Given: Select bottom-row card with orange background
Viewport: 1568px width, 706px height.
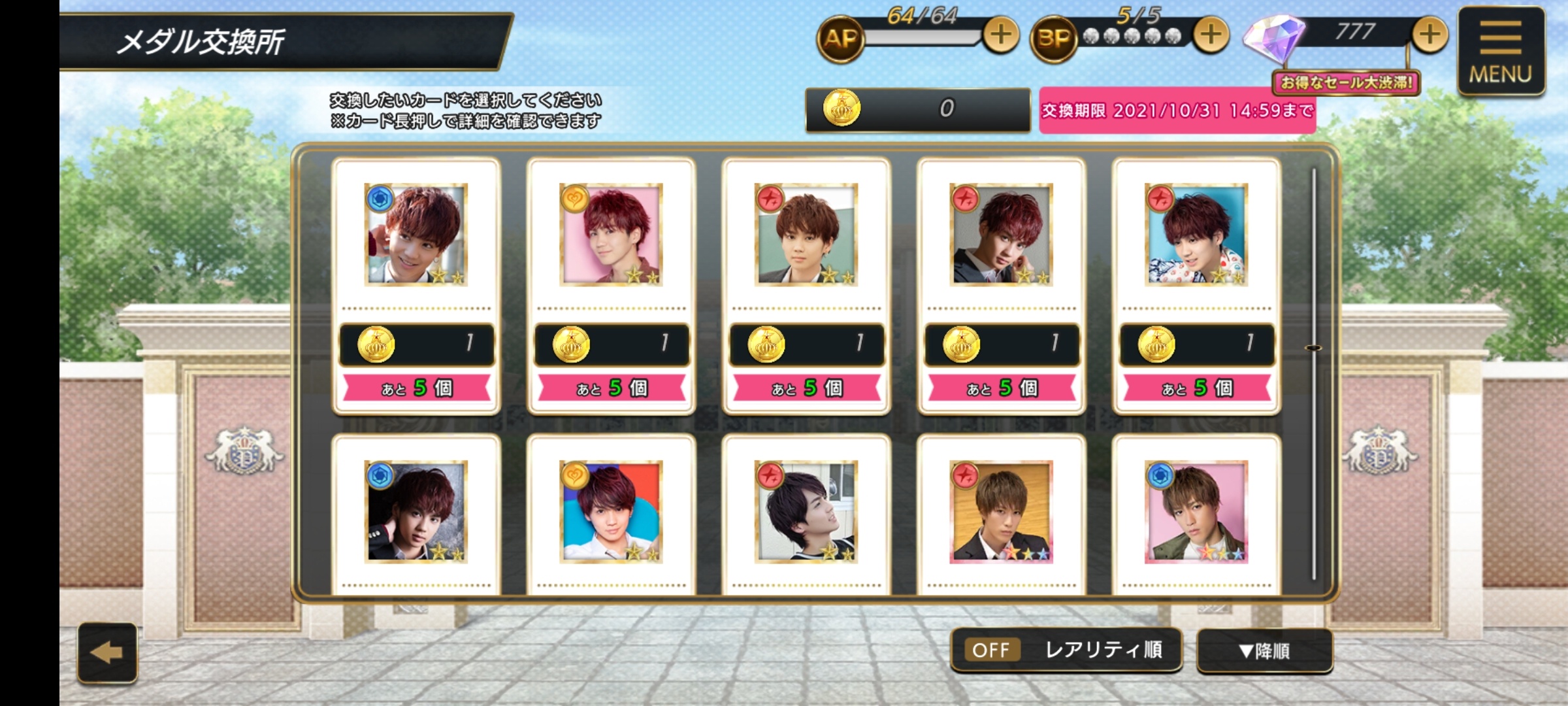Looking at the screenshot, I should pos(1001,511).
